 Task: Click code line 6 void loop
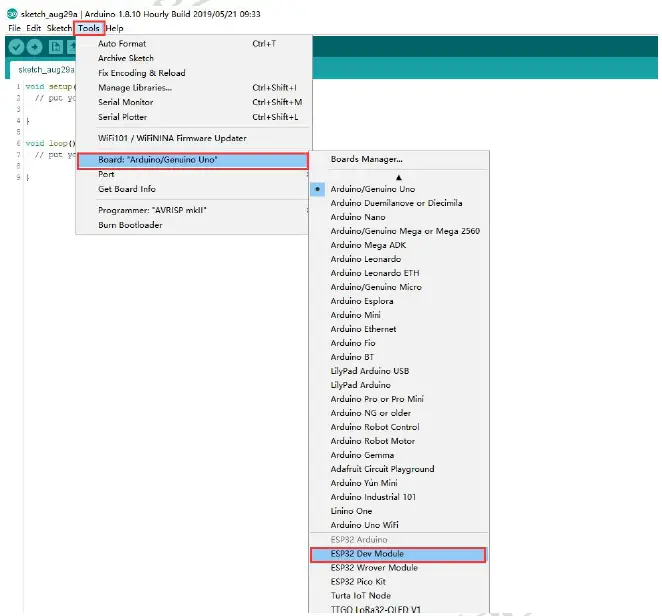coord(50,144)
